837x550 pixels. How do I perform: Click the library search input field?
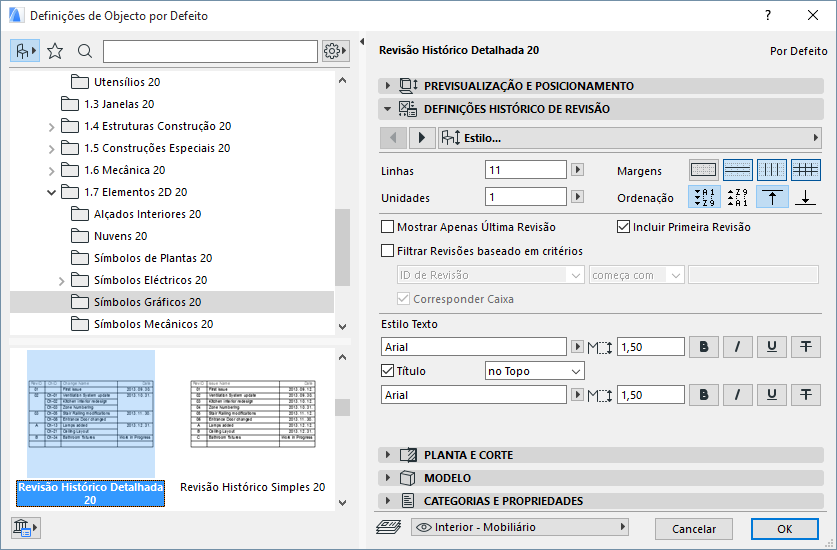tap(210, 51)
